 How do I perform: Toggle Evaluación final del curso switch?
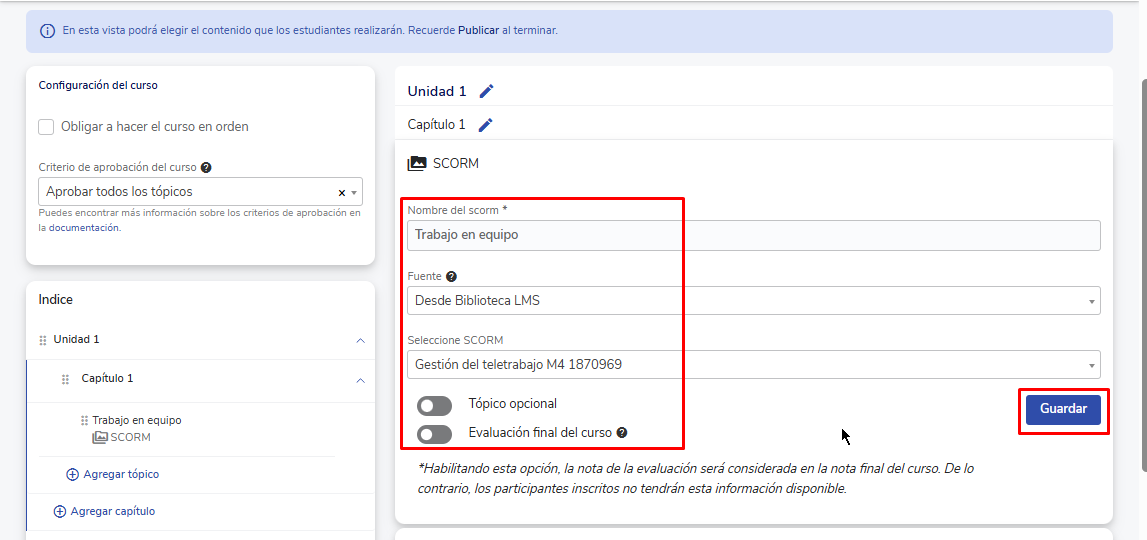coord(434,434)
